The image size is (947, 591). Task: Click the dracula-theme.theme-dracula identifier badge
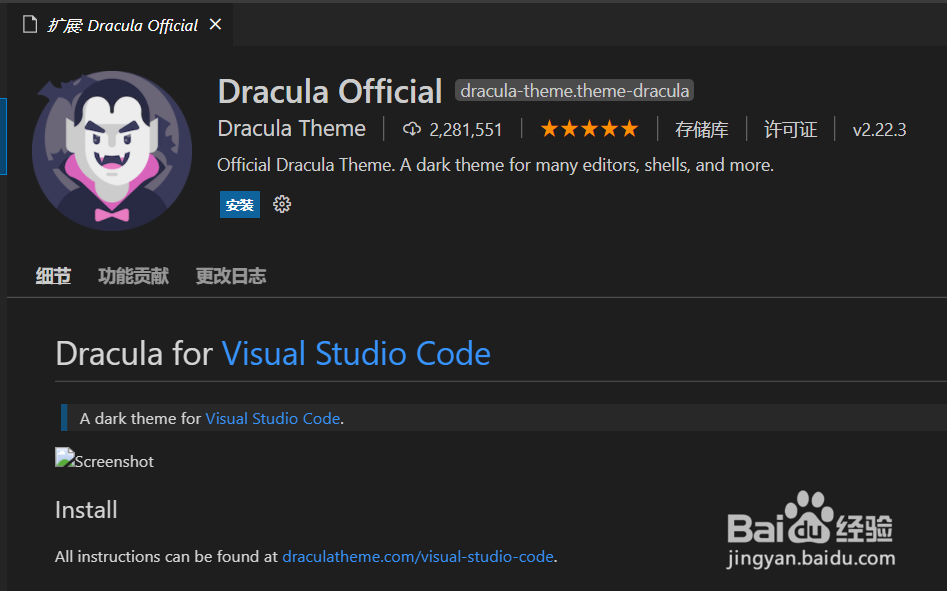[574, 91]
